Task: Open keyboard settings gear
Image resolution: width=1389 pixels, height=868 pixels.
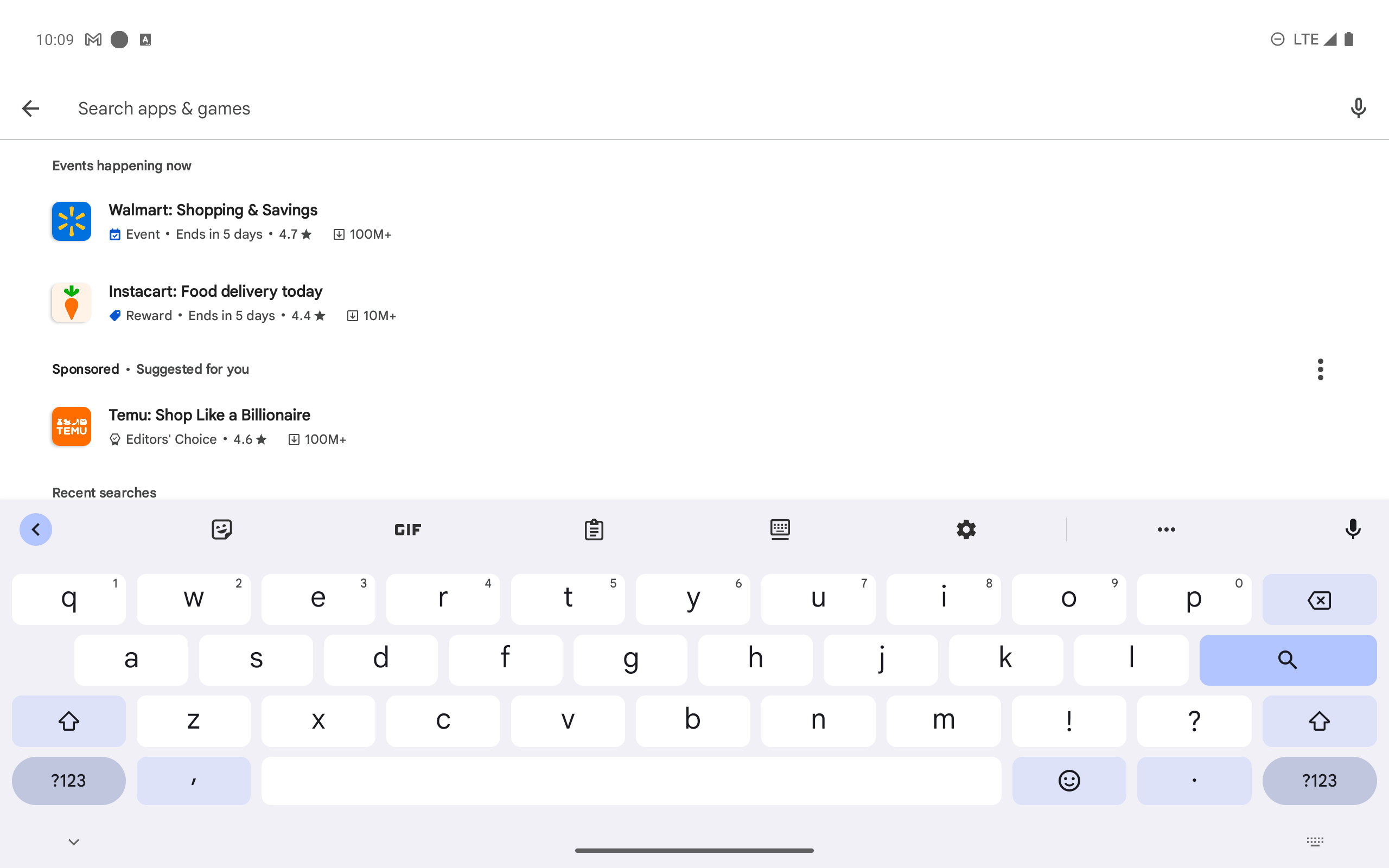Action: pos(966,529)
